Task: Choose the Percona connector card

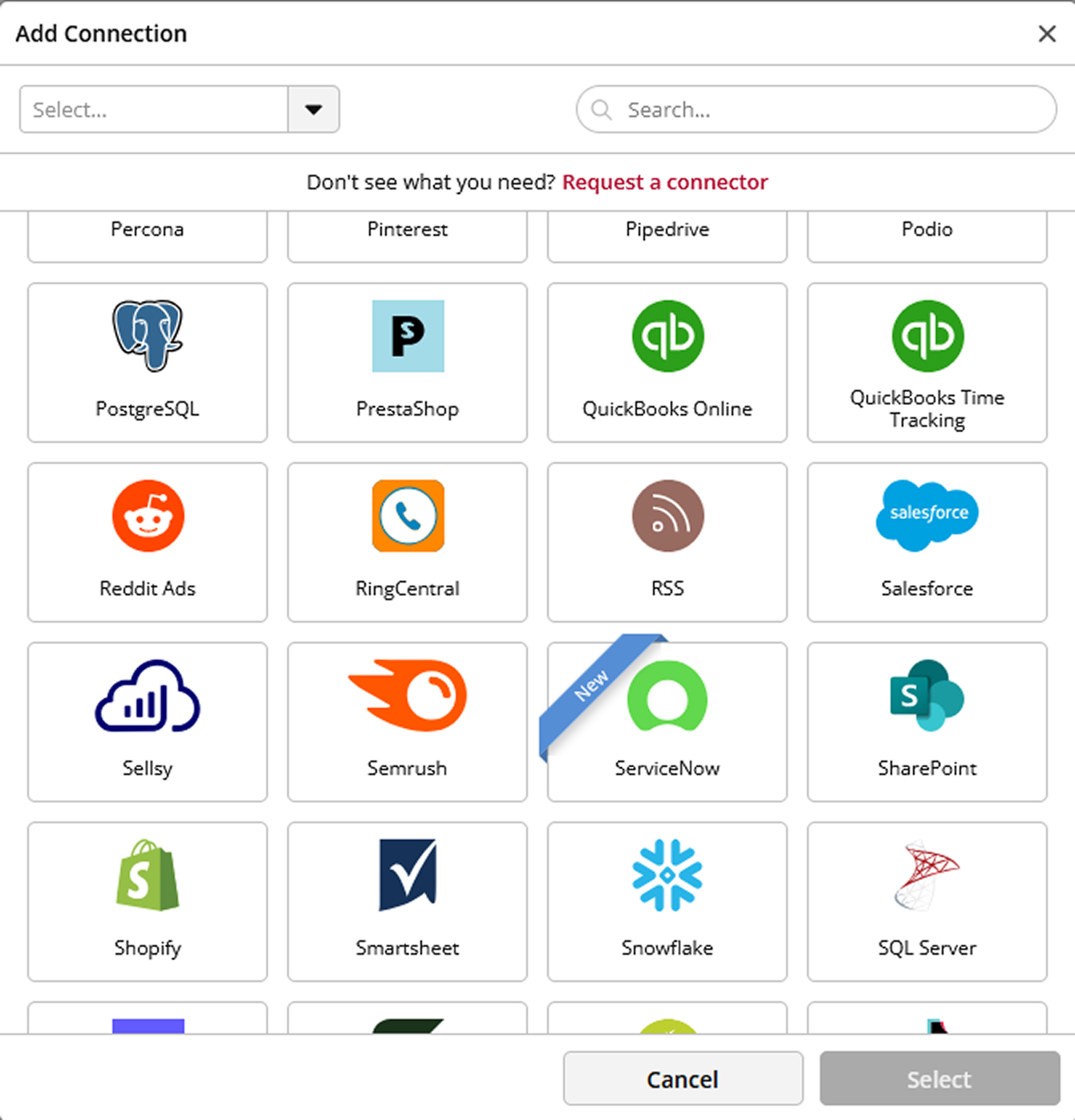Action: [x=148, y=236]
